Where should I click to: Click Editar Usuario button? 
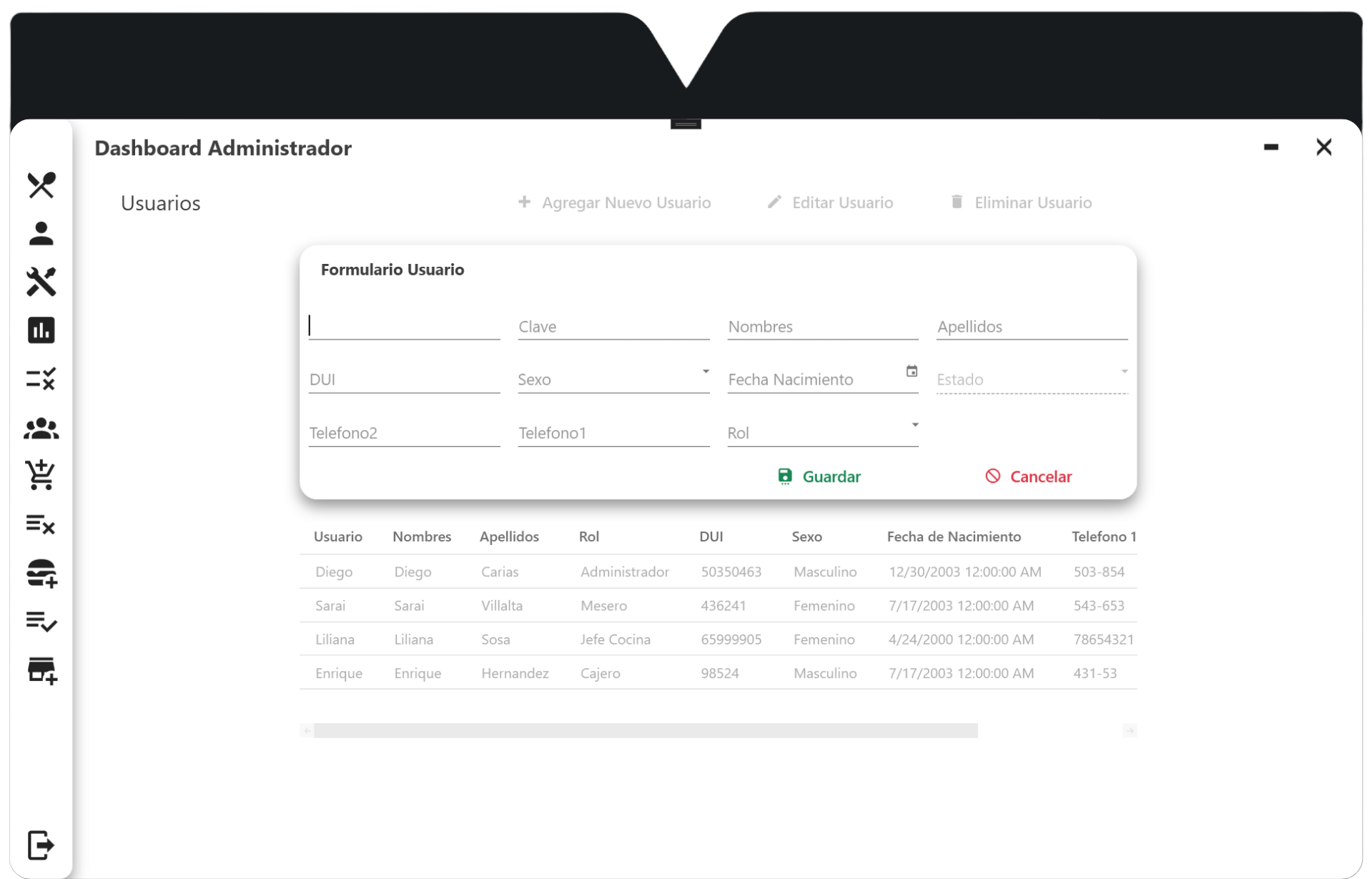click(830, 202)
